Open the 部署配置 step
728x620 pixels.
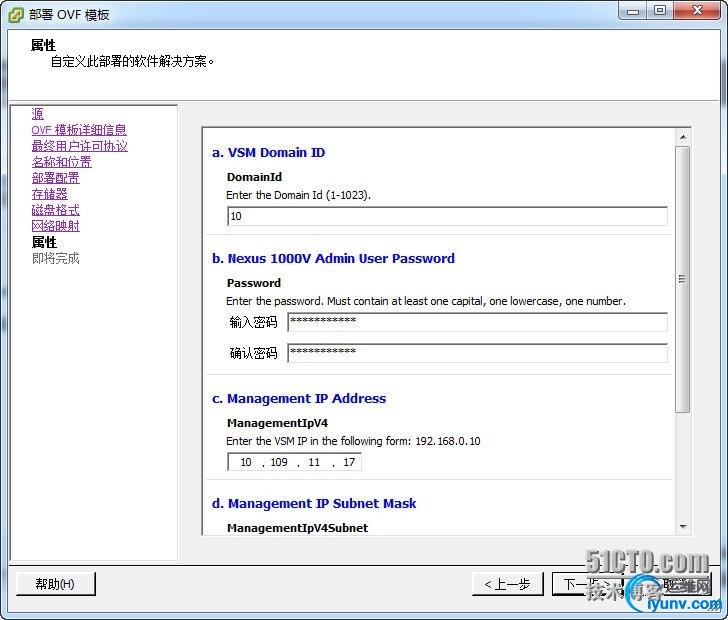click(56, 178)
